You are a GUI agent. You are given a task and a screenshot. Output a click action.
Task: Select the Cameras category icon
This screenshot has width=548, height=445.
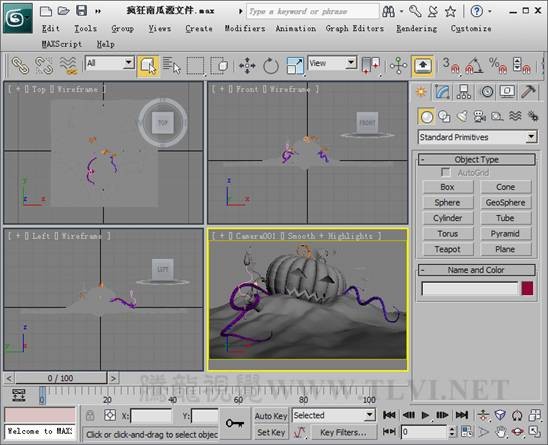[x=480, y=116]
